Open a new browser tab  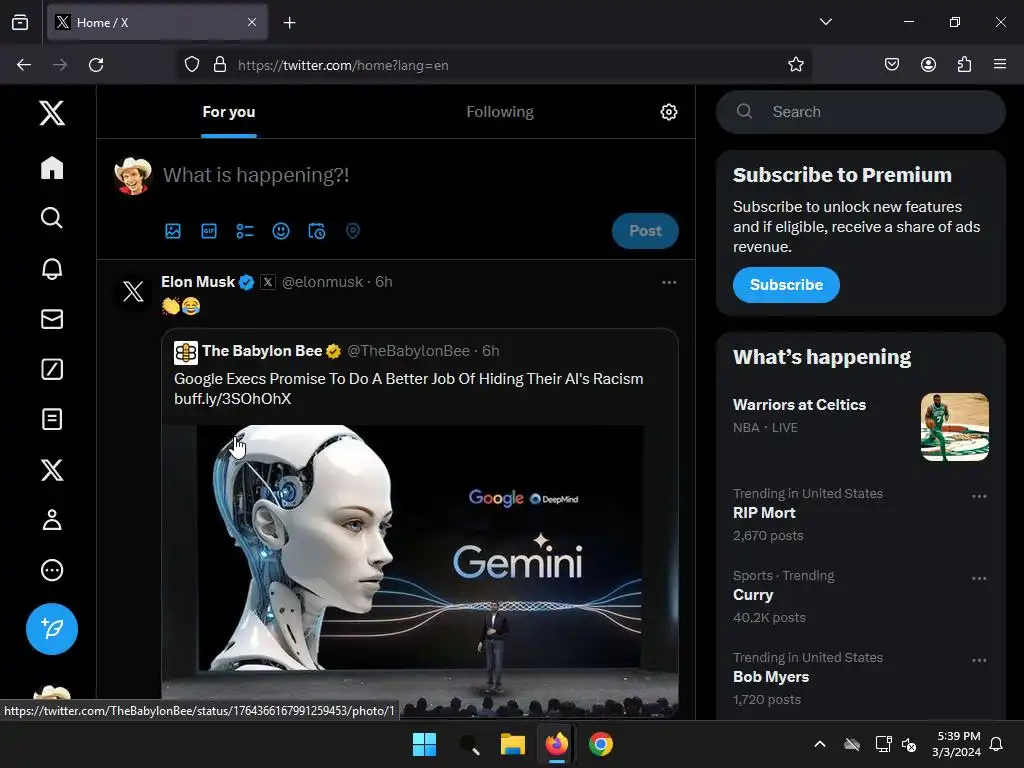click(289, 23)
